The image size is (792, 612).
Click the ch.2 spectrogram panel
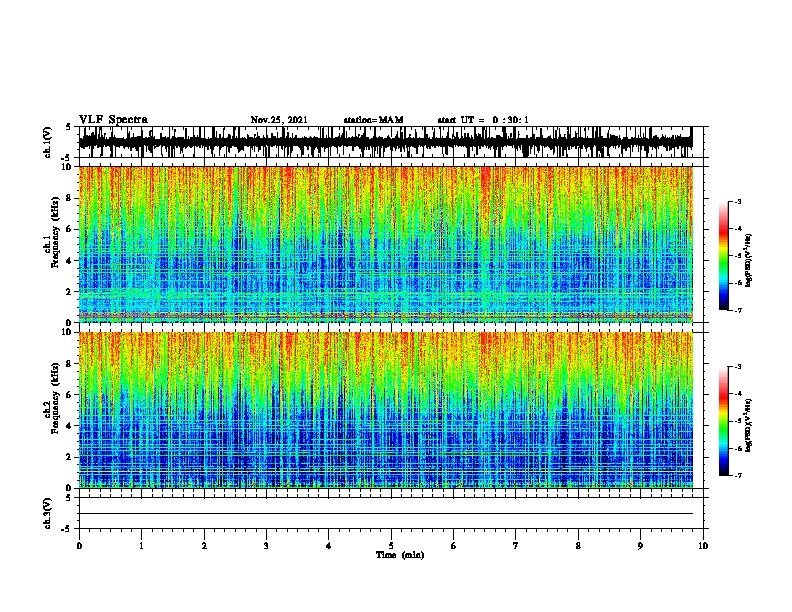pos(385,410)
